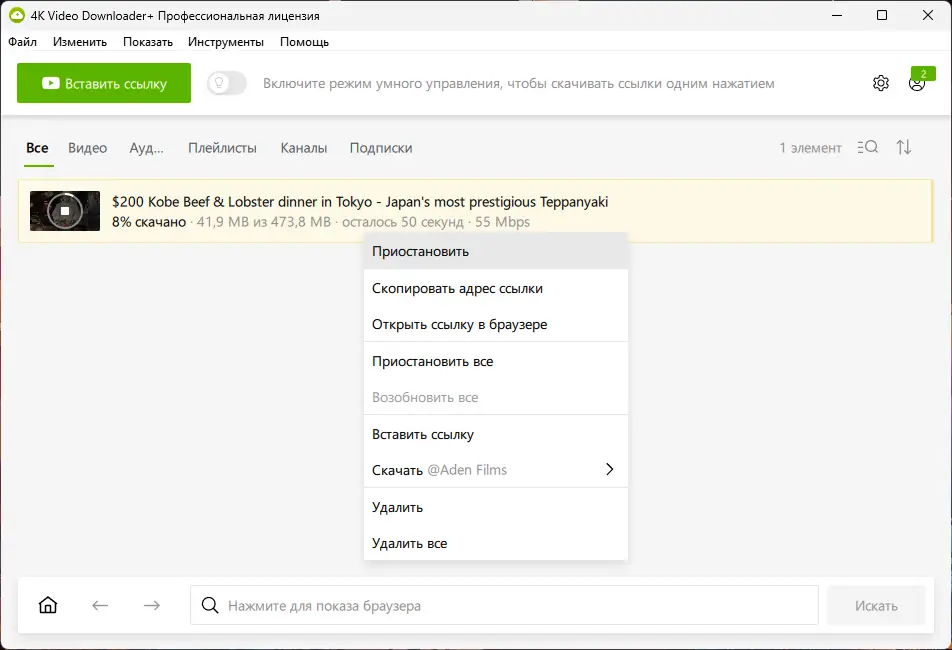Click the green Вставить ссылку button
Screen dimensions: 952x650
104,83
